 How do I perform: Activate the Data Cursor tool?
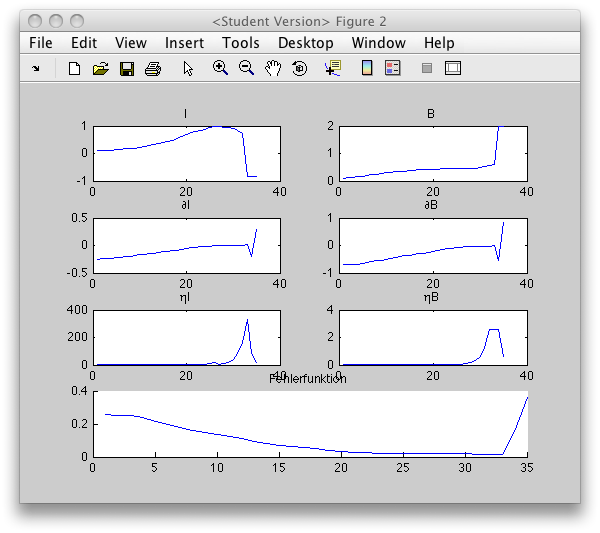333,69
